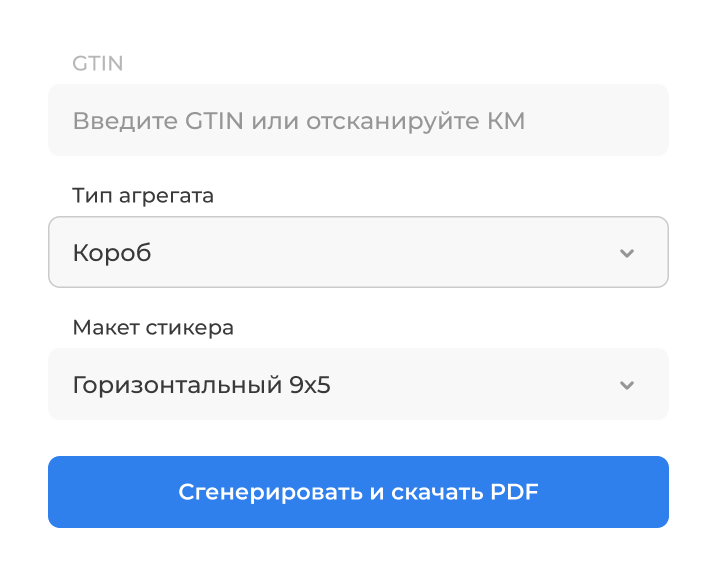The image size is (718, 577).
Task: Click the chevron icon in the Короб dropdown
Action: (x=626, y=253)
